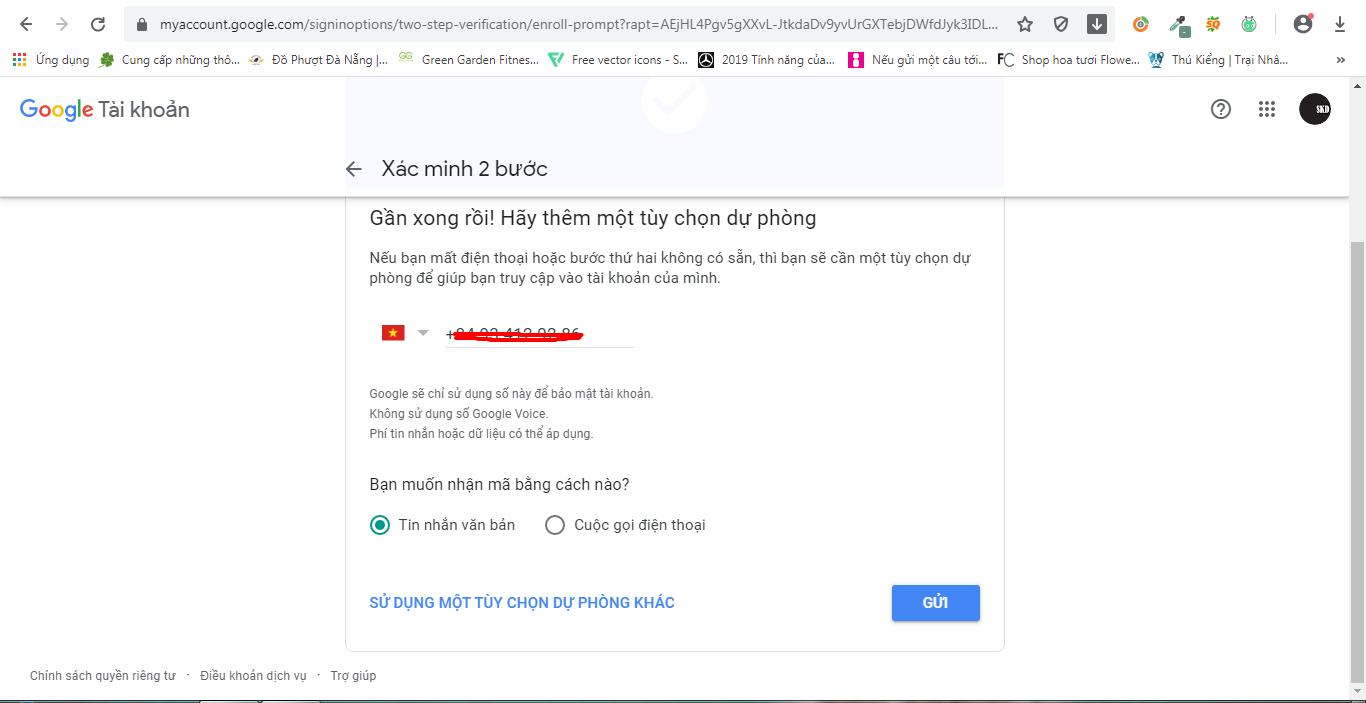The height and width of the screenshot is (703, 1366).
Task: Click the phone number input field
Action: [x=540, y=334]
